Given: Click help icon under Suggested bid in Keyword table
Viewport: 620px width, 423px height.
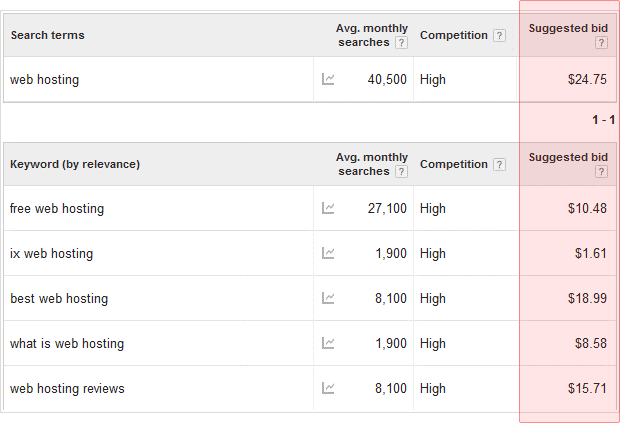Looking at the screenshot, I should coord(601,171).
